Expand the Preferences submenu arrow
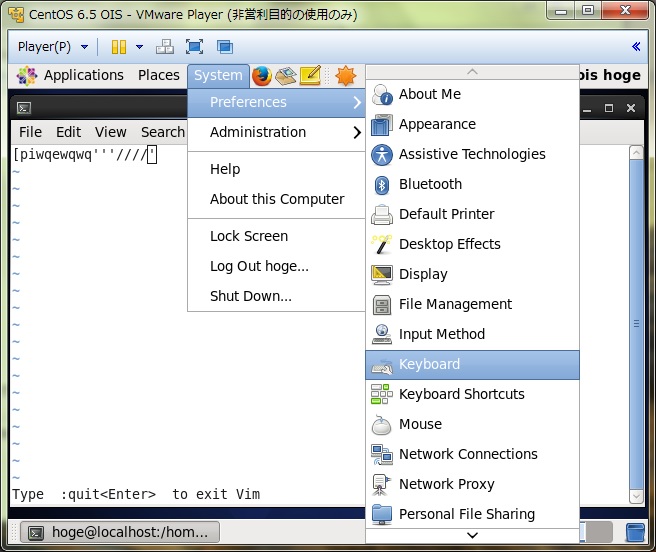Screen dimensions: 656x552 (x=357, y=102)
